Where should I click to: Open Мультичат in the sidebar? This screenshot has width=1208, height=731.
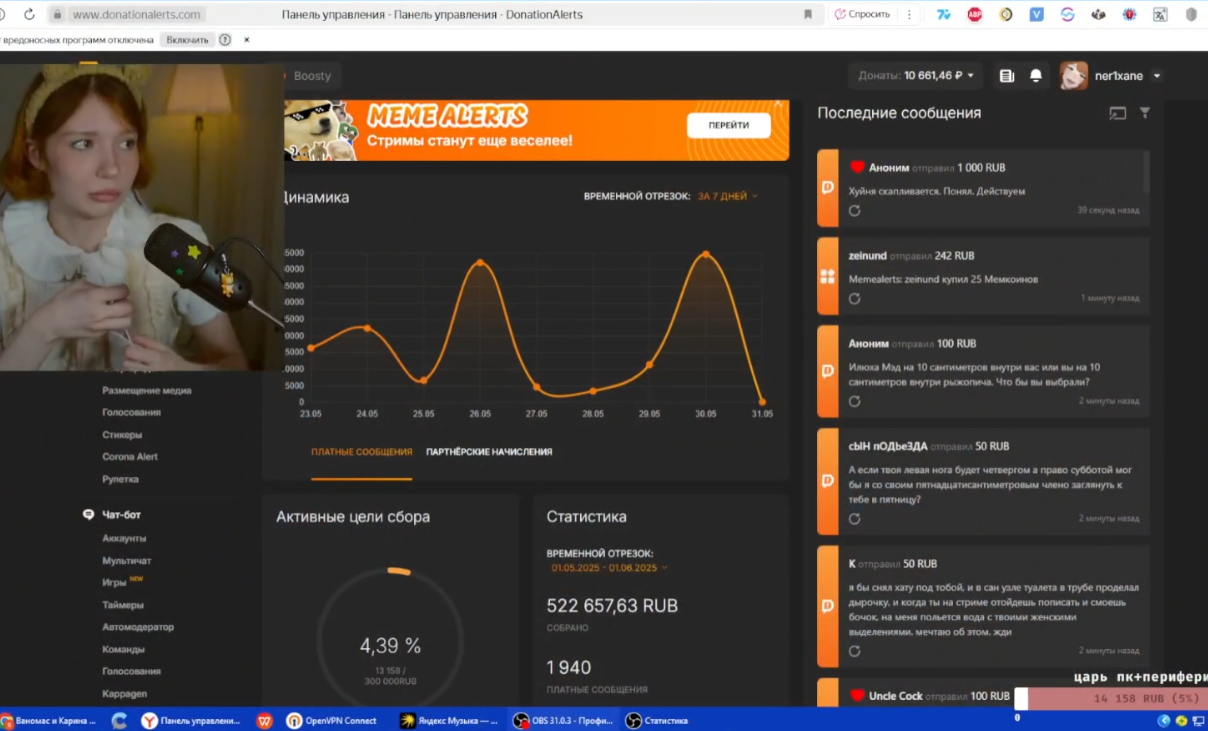[127, 561]
